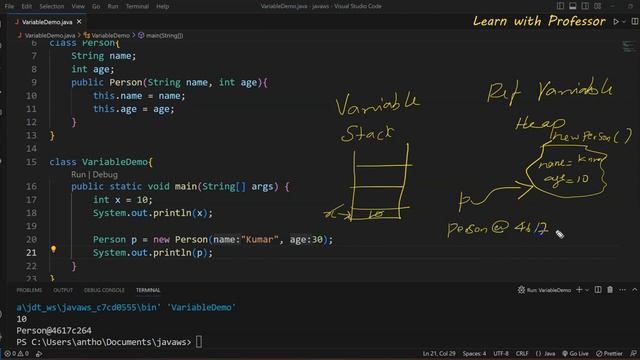Click Go Live in status bar

pyautogui.click(x=575, y=353)
